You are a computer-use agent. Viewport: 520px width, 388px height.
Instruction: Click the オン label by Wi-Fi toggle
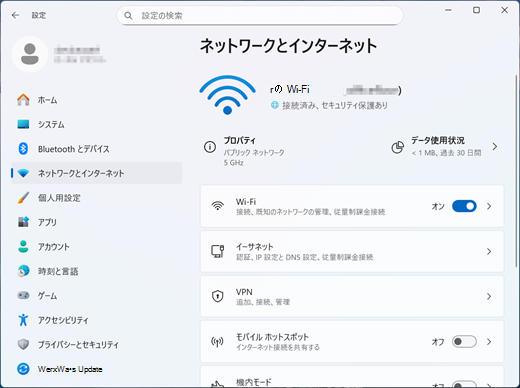[438, 207]
